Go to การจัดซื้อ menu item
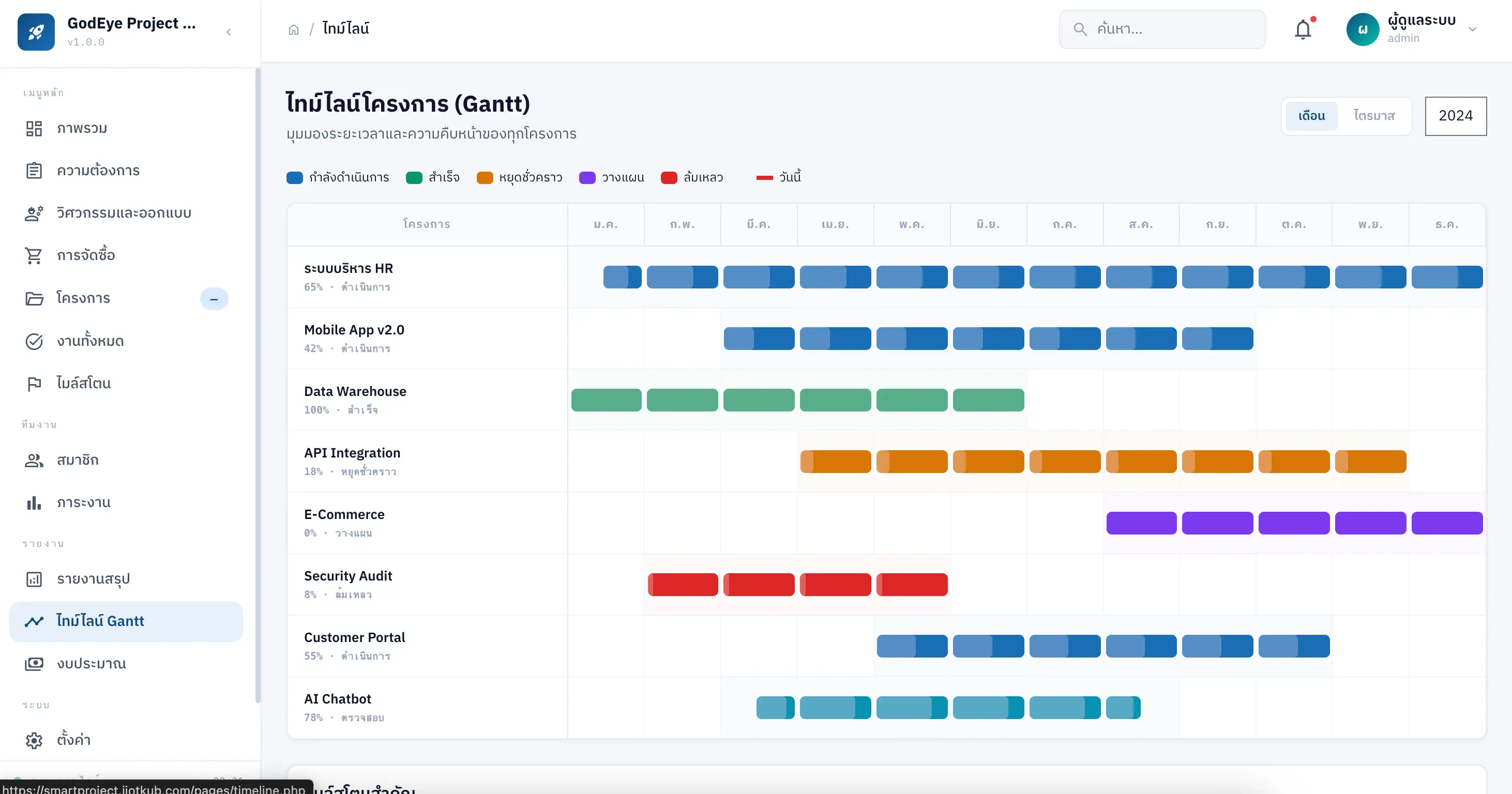 [126, 255]
